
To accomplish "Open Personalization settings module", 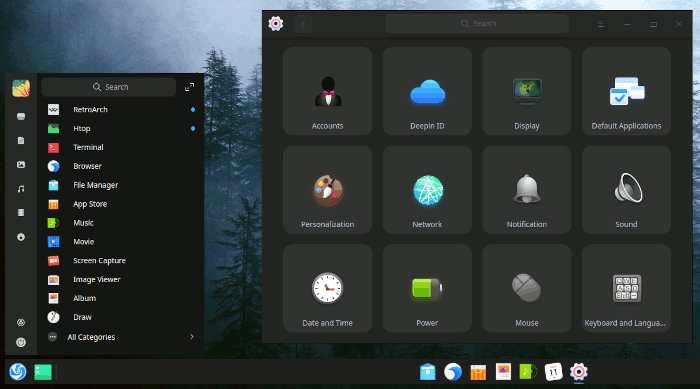I will point(327,190).
